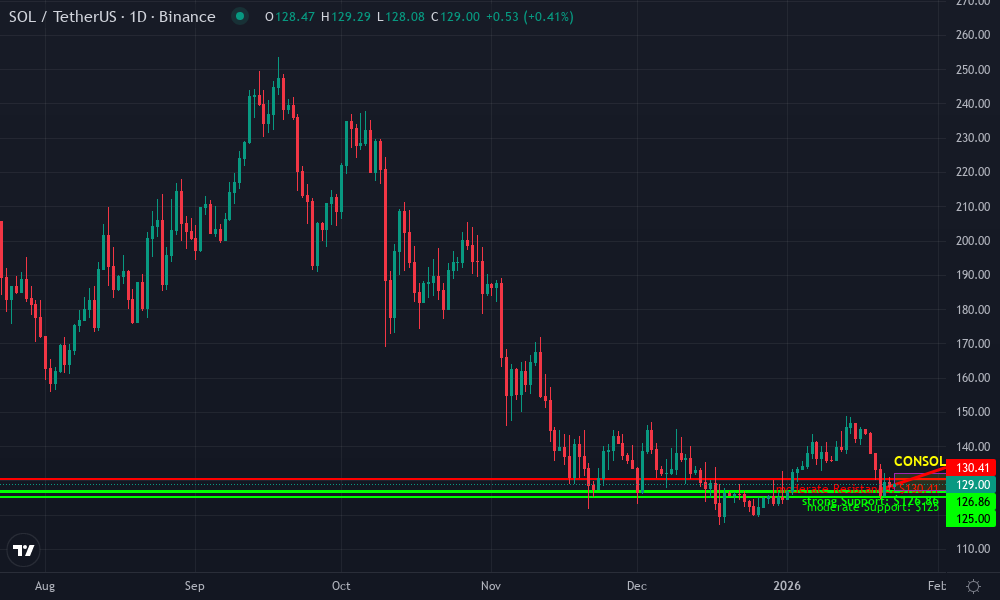This screenshot has width=1000, height=600.
Task: Select the green 125.00 price label
Action: tap(972, 518)
